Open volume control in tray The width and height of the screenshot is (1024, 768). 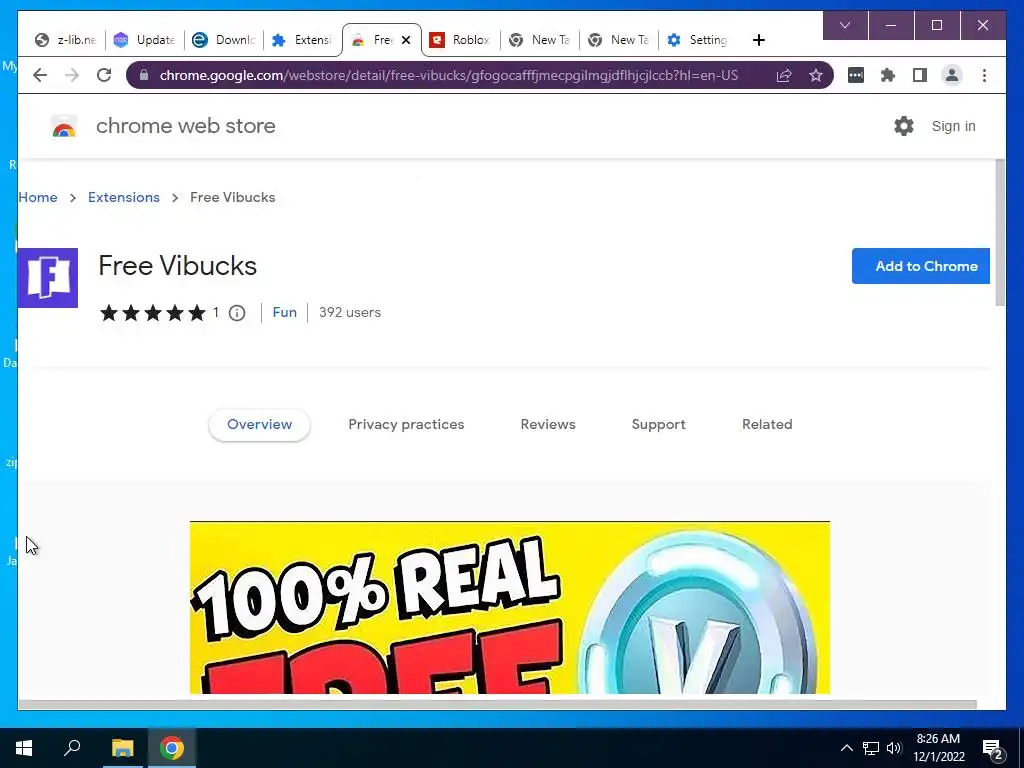[x=894, y=748]
